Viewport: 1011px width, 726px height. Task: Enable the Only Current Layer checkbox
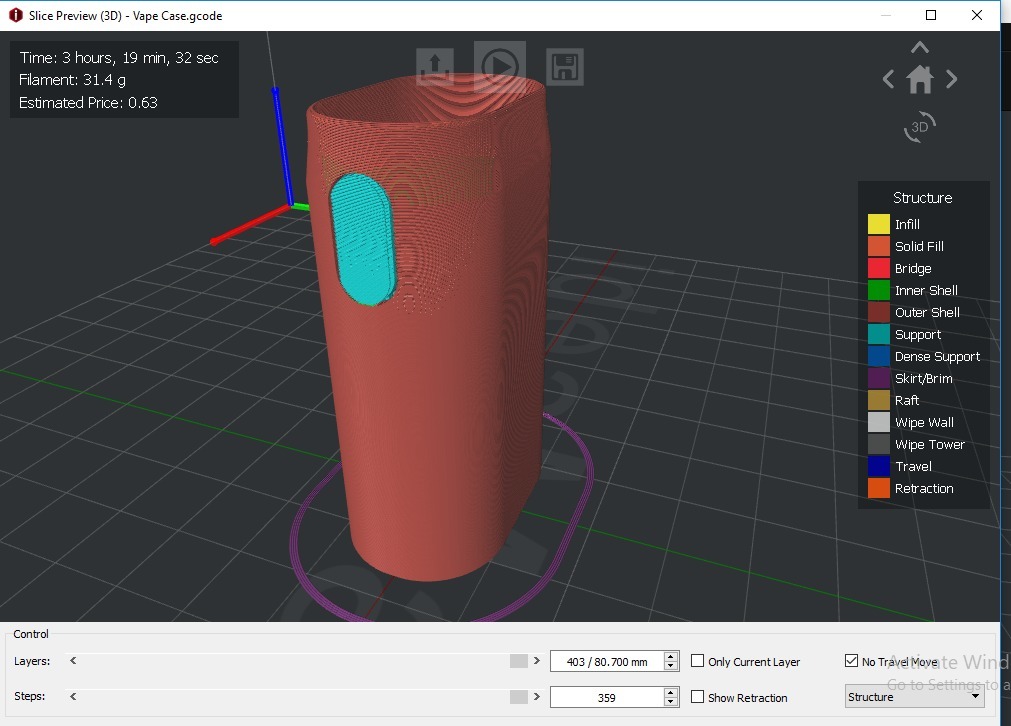tap(697, 661)
